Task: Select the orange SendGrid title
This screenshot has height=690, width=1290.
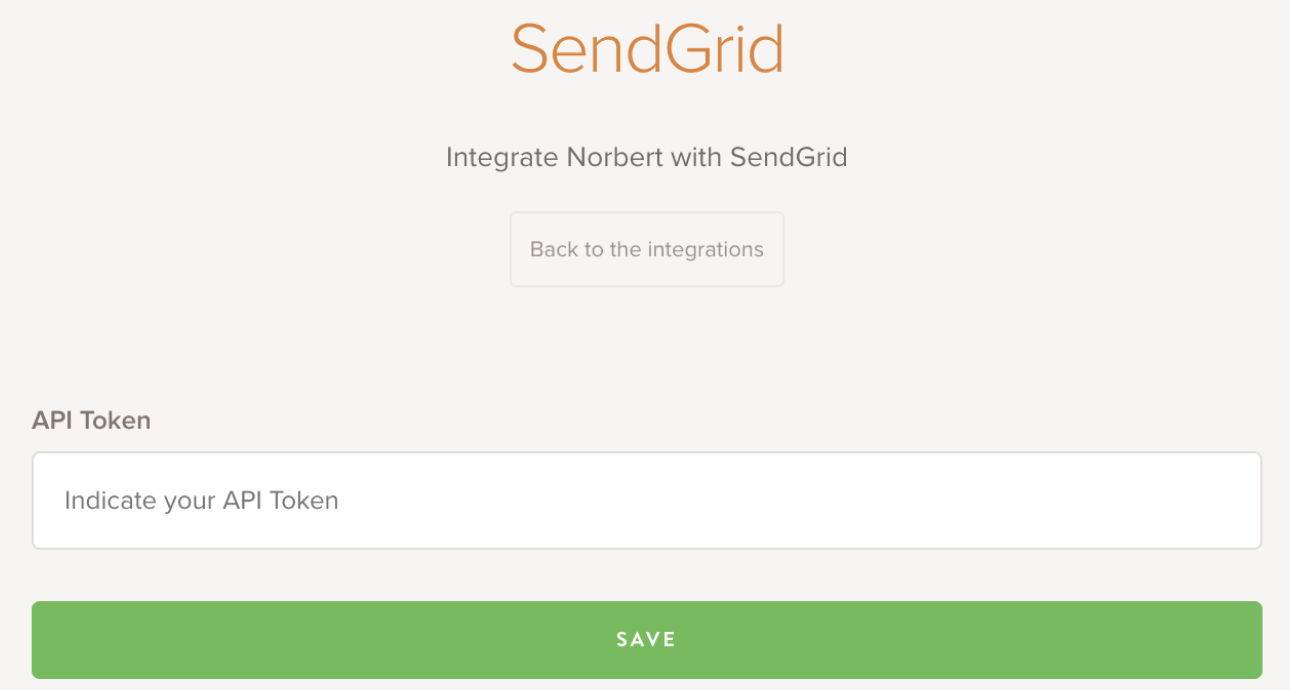Action: [646, 49]
